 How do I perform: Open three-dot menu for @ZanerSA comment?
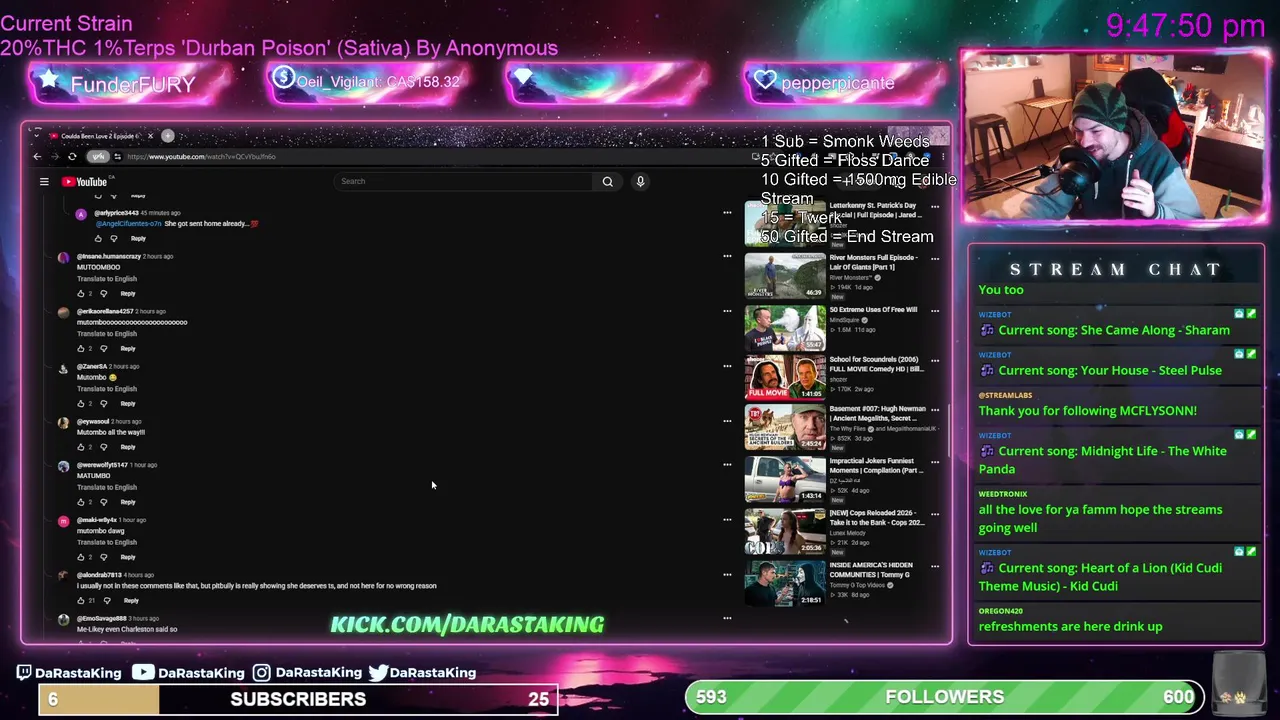(x=727, y=366)
